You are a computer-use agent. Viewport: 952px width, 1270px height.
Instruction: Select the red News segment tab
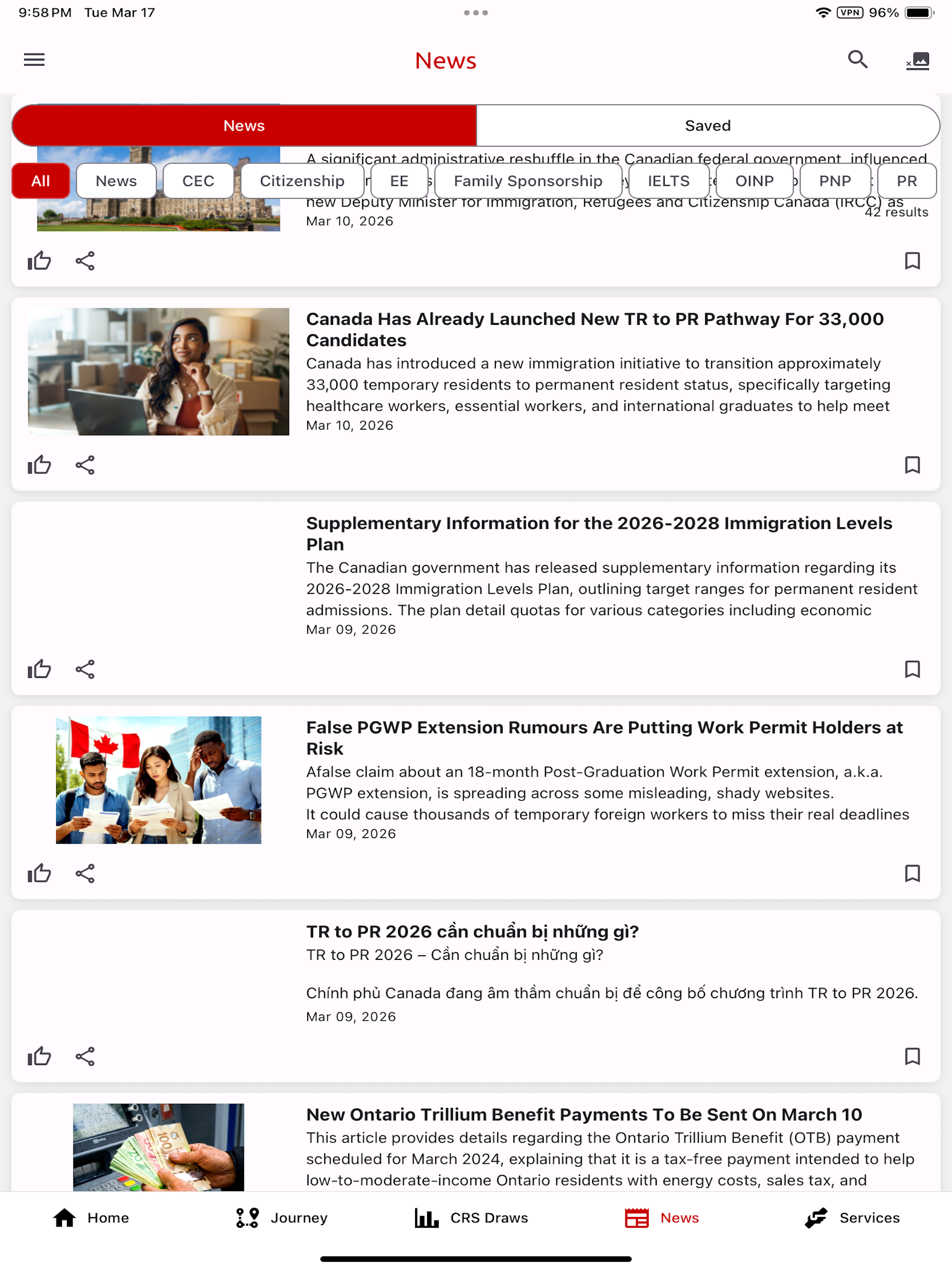(x=244, y=126)
